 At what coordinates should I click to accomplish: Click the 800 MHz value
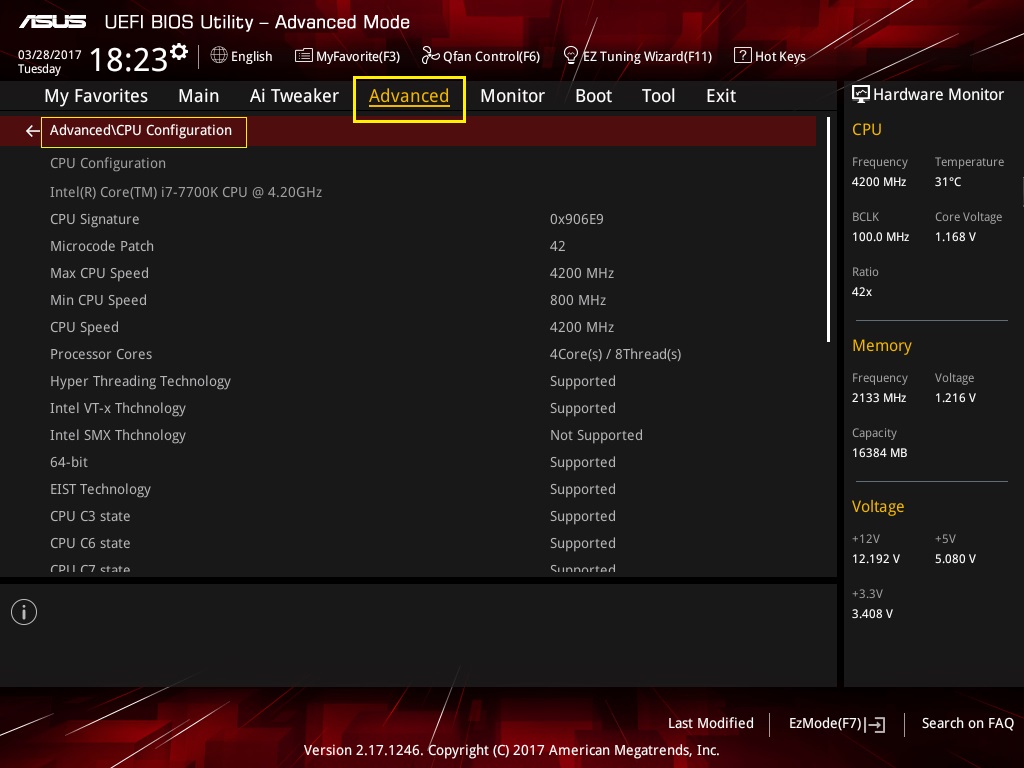coord(578,300)
